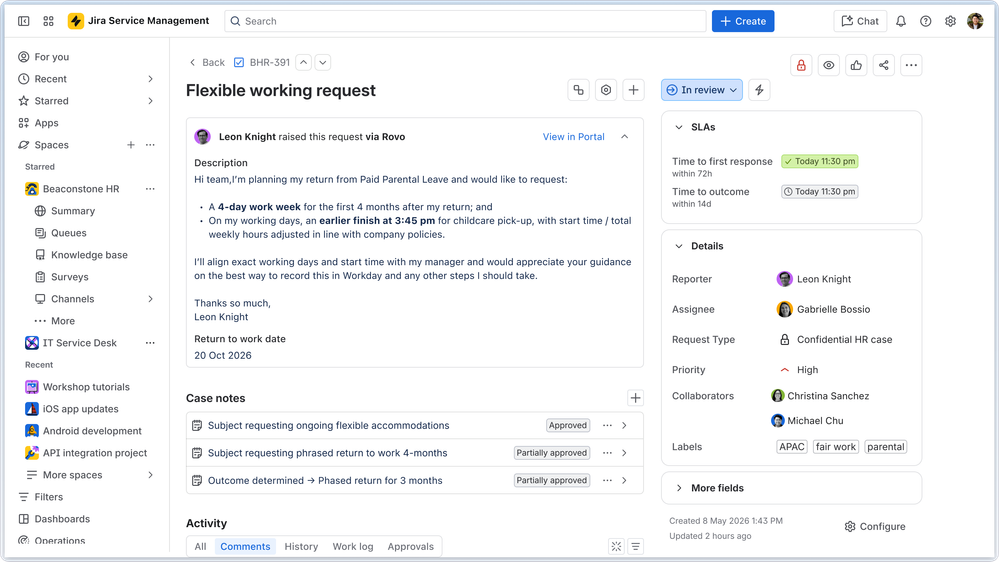Click in the Search field

[465, 21]
